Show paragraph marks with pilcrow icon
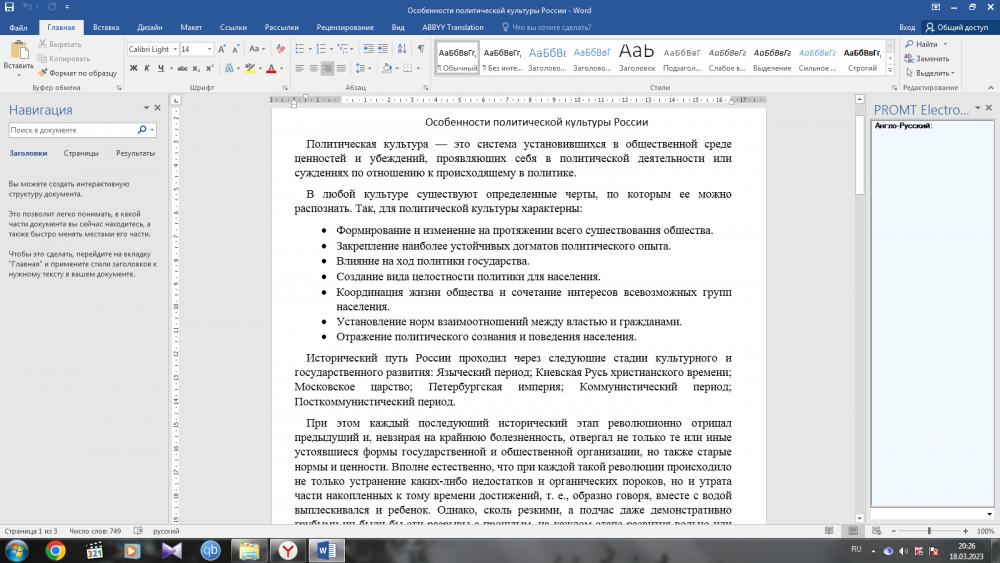Image resolution: width=1000 pixels, height=563 pixels. (x=420, y=49)
